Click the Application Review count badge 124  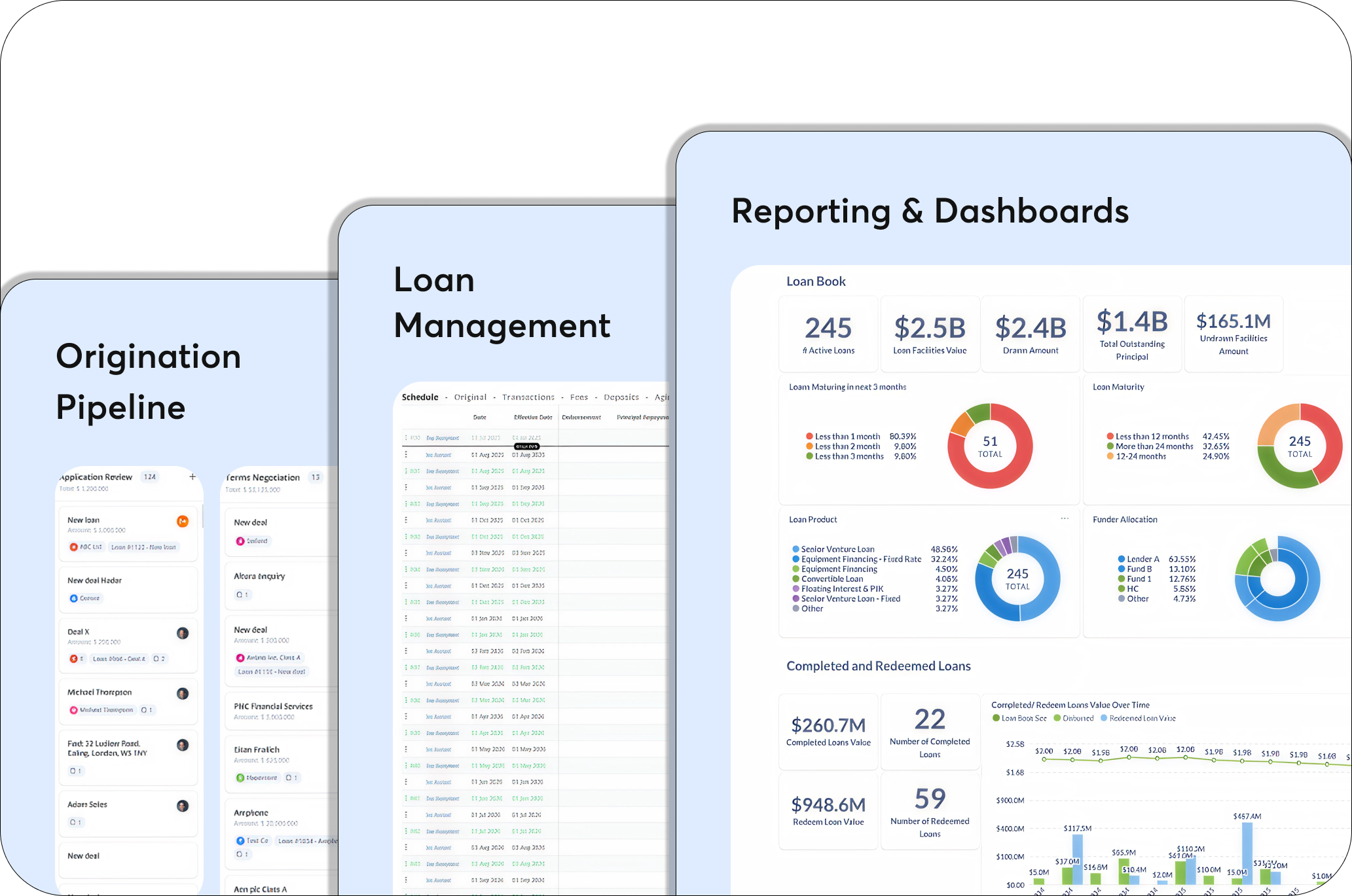point(150,476)
